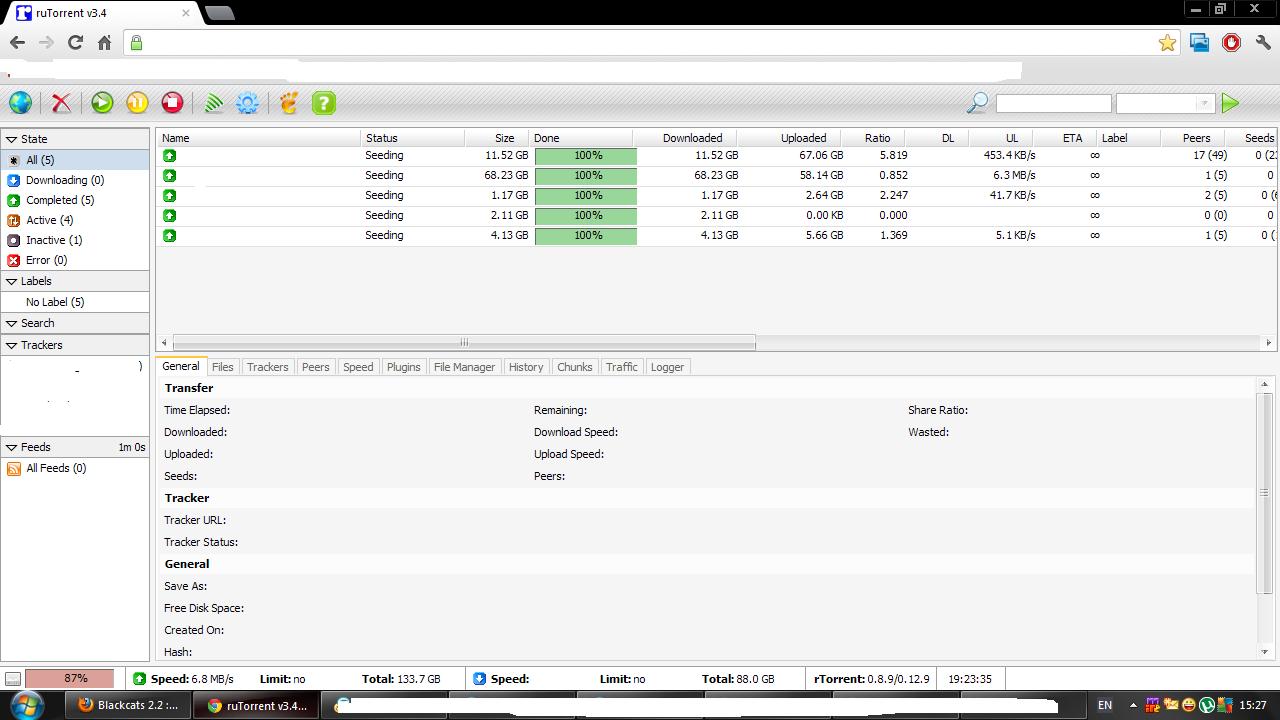1280x720 pixels.
Task: Switch to Blackcats Firefox window in taskbar
Action: coord(128,705)
